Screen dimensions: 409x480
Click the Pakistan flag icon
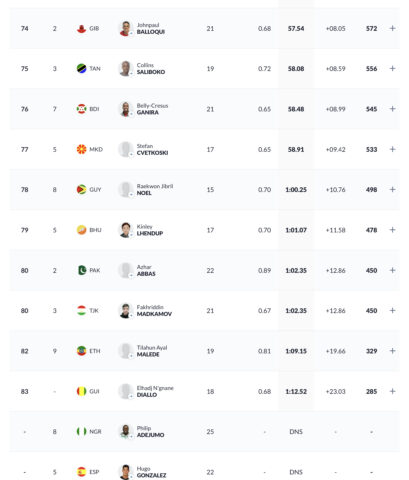pyautogui.click(x=82, y=270)
